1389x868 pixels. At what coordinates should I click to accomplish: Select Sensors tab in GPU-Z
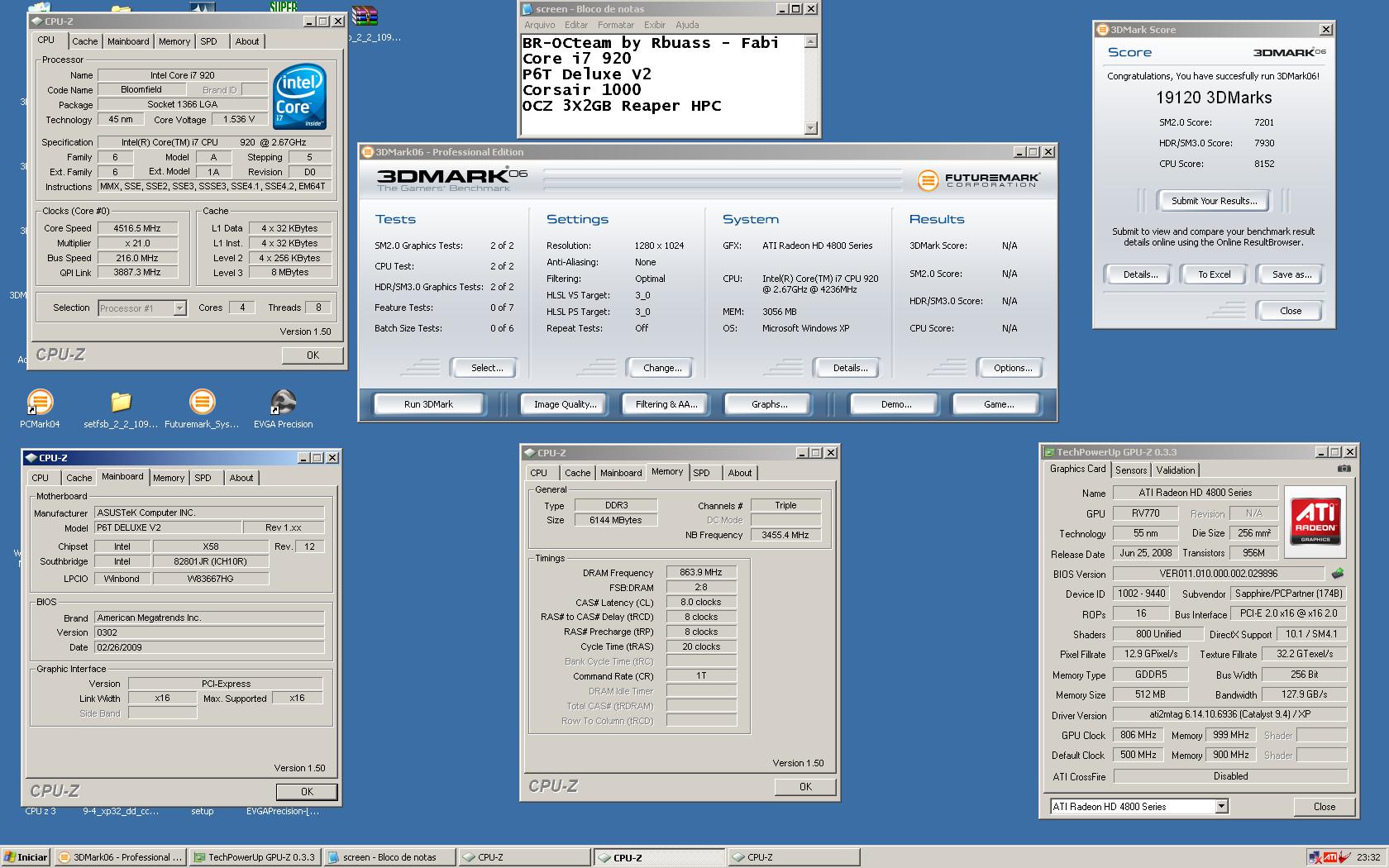1131,470
